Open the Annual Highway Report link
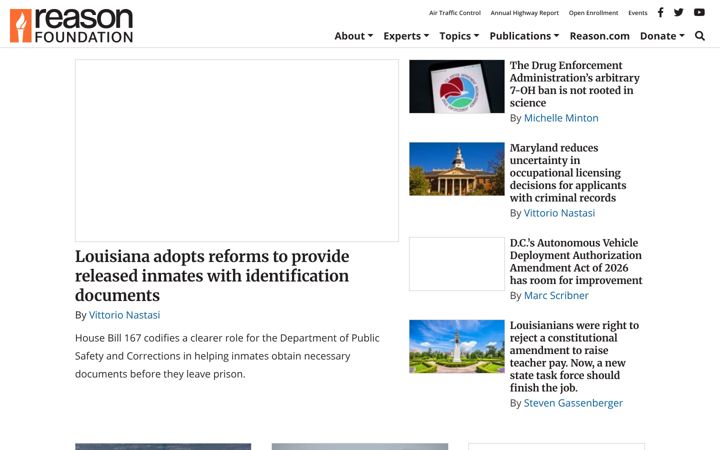The width and height of the screenshot is (720, 450). (524, 13)
